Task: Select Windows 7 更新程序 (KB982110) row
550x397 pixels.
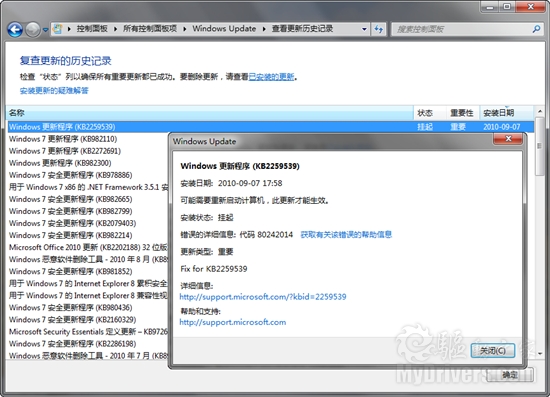Action: [88, 139]
